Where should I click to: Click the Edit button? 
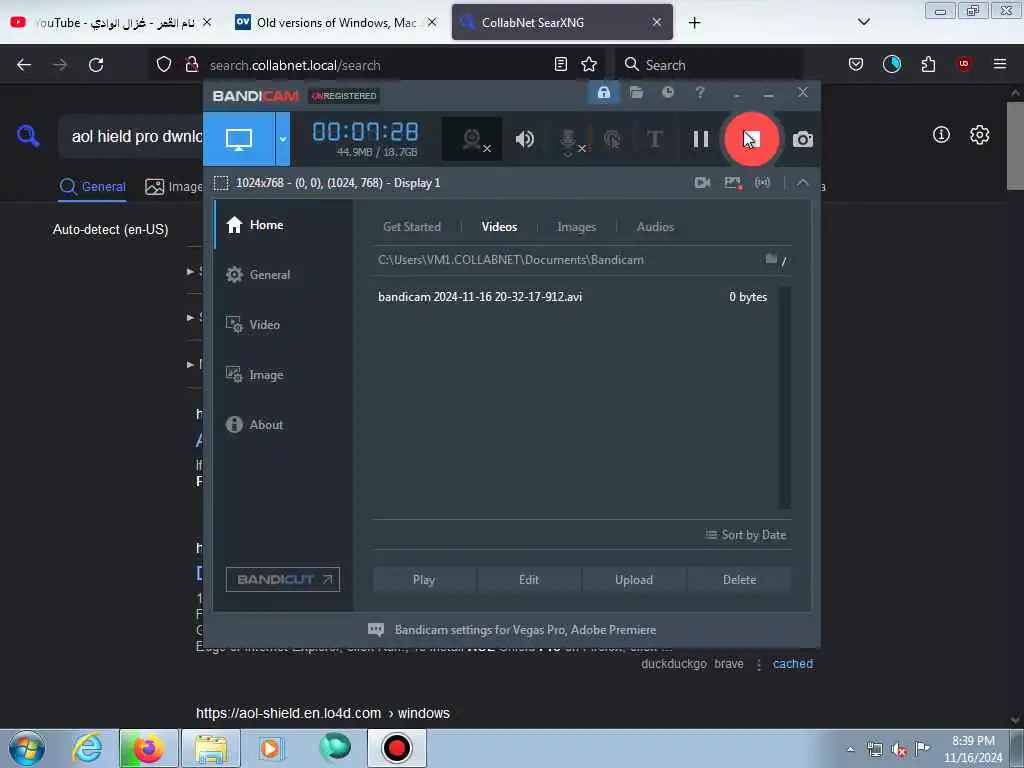point(529,580)
